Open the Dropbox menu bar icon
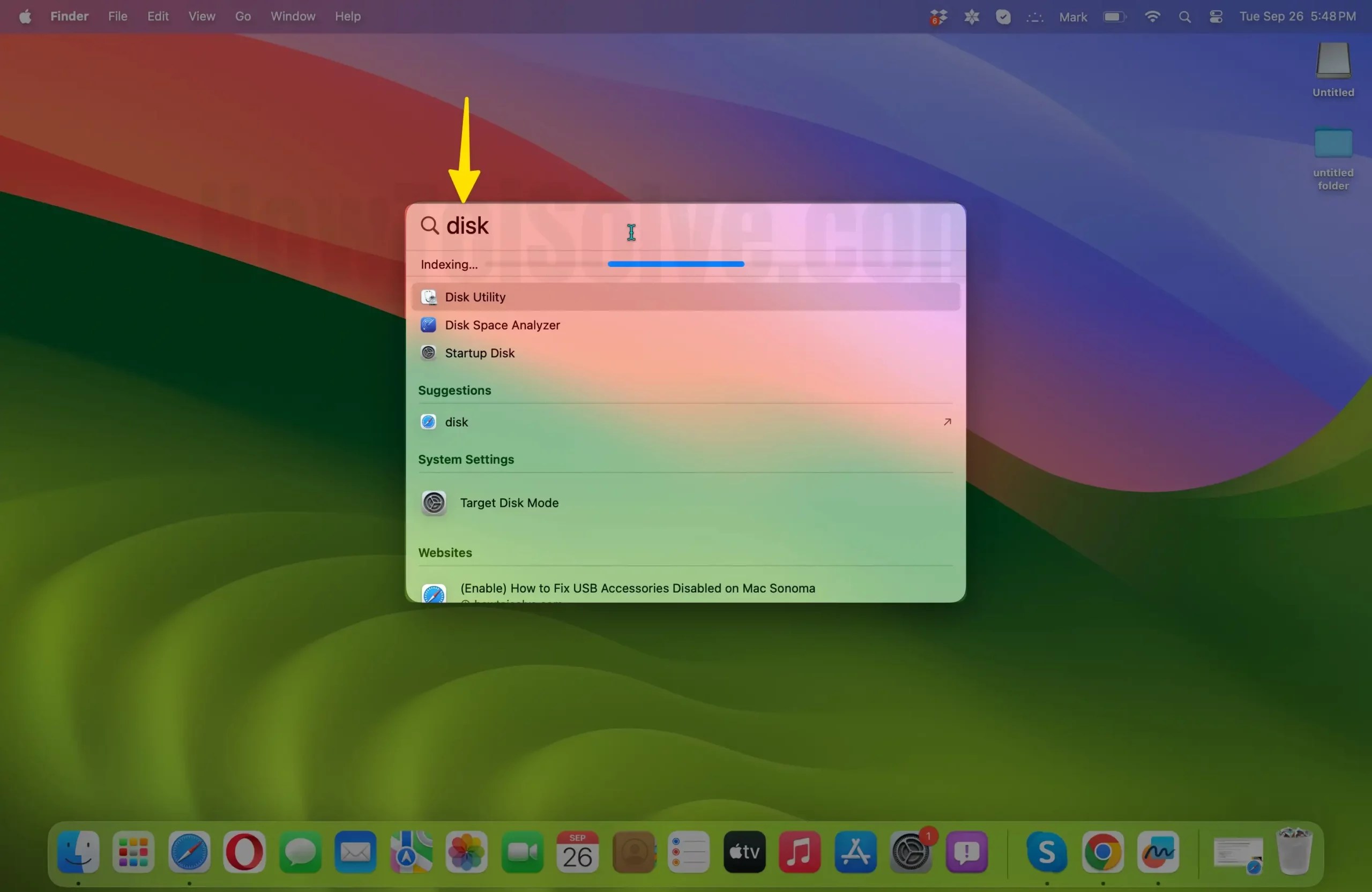The width and height of the screenshot is (1372, 892). (937, 16)
